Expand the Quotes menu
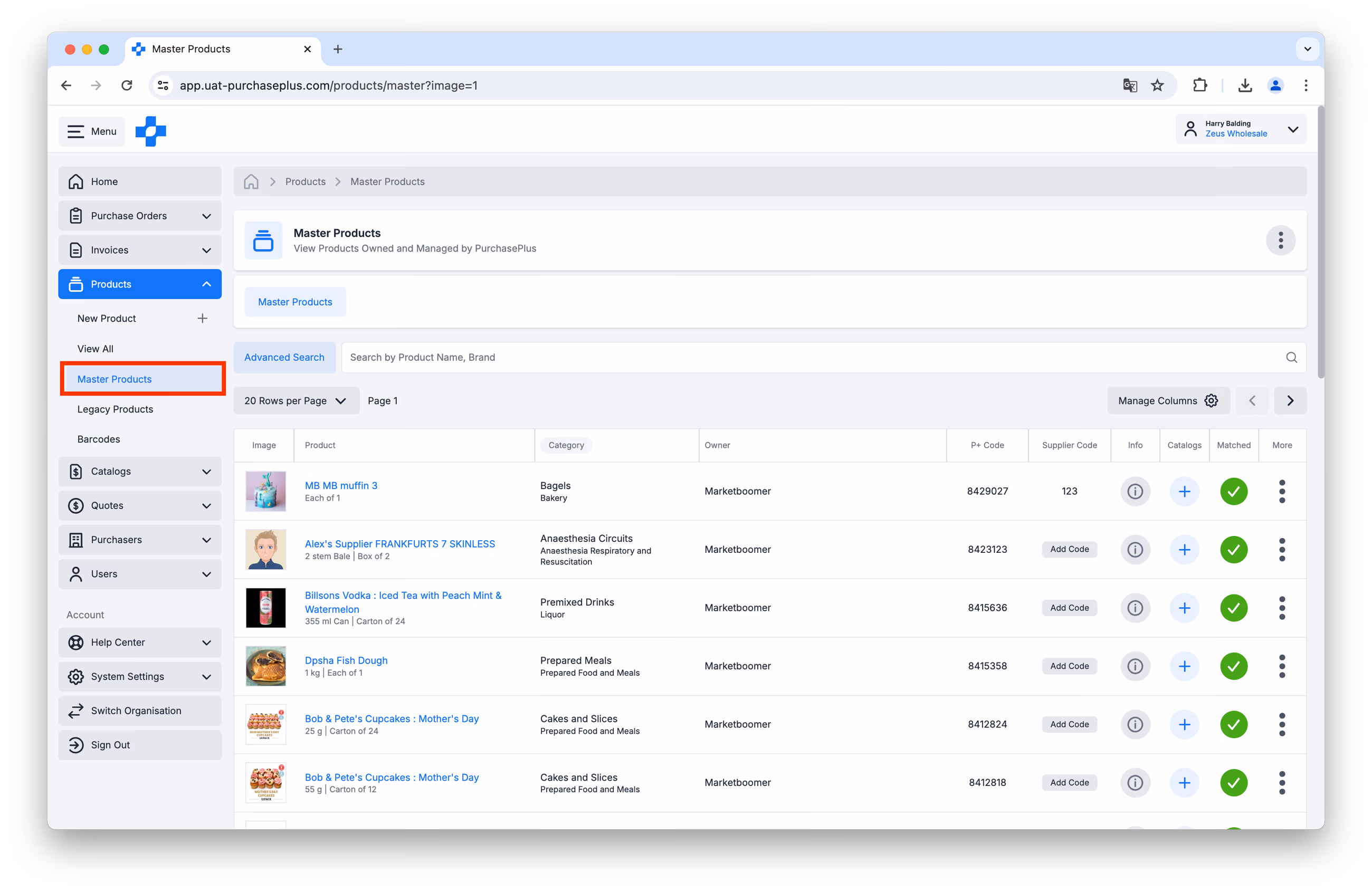Screen dimensions: 1372x892 139,505
